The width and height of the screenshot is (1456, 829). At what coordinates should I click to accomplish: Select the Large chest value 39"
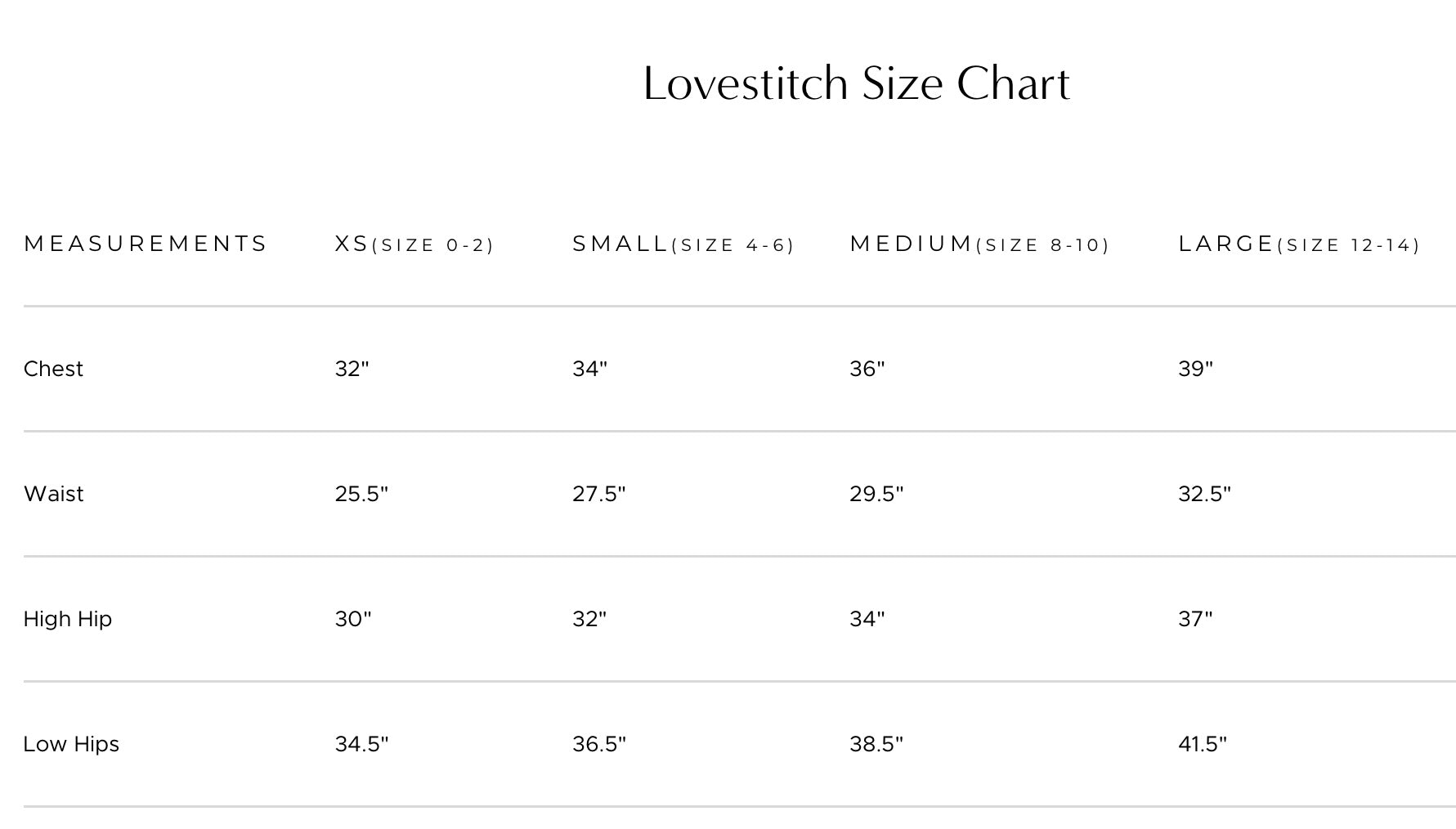point(1195,369)
